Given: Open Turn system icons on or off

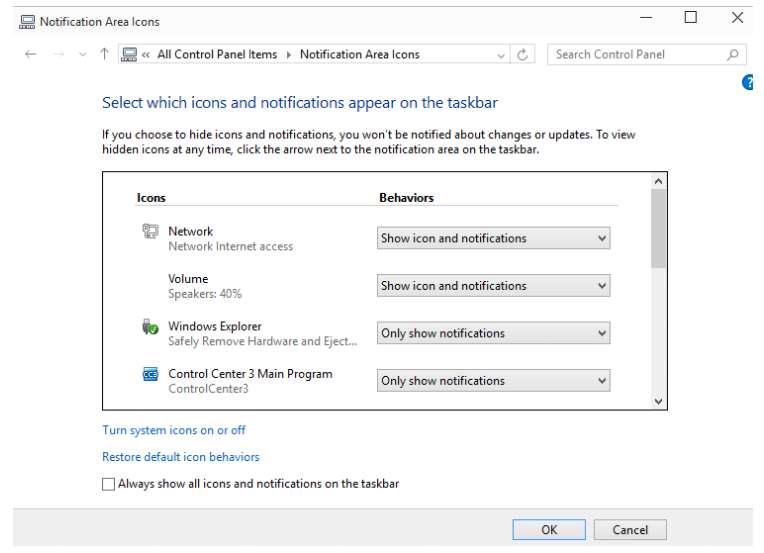Looking at the screenshot, I should pyautogui.click(x=174, y=430).
